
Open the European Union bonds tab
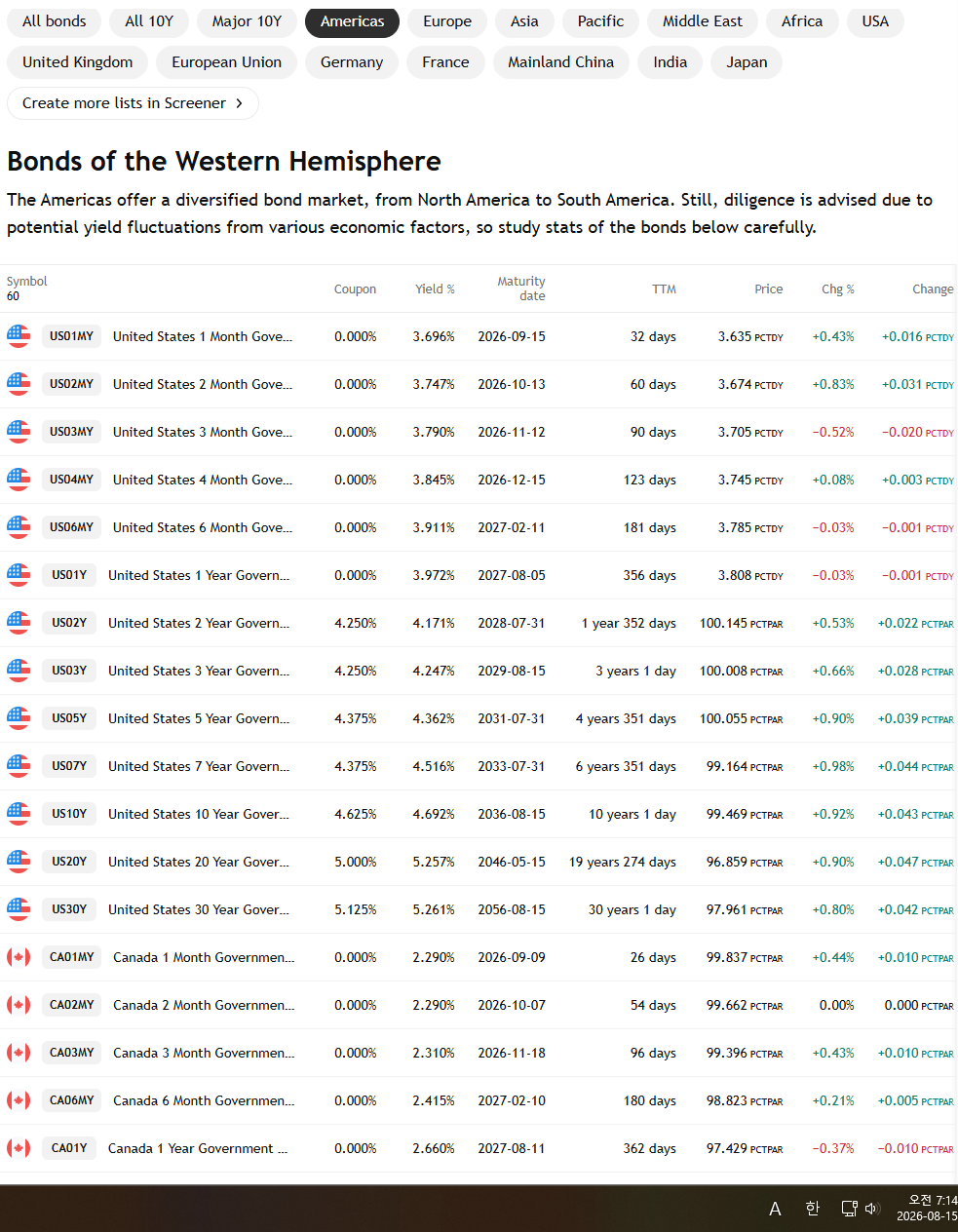227,62
